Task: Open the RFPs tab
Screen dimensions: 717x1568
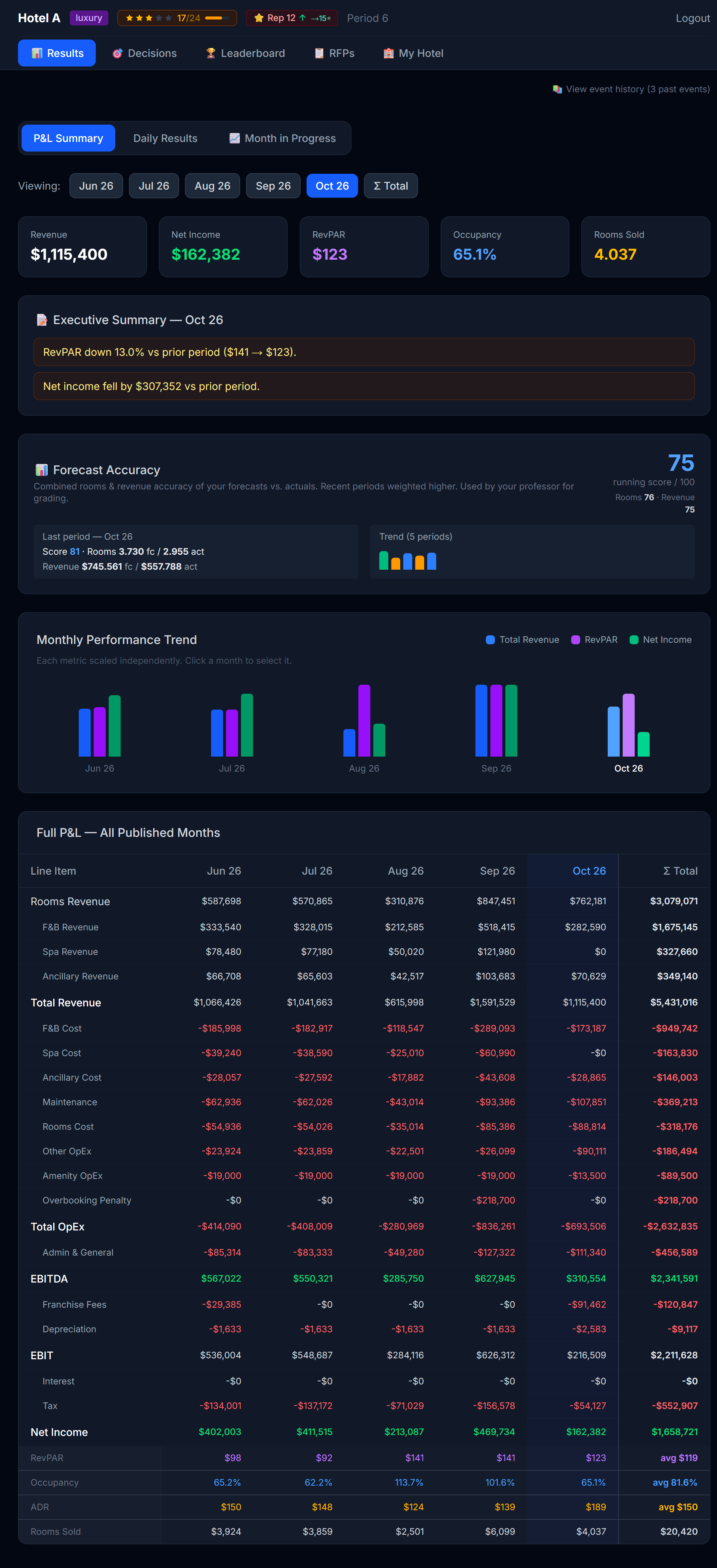Action: tap(334, 53)
